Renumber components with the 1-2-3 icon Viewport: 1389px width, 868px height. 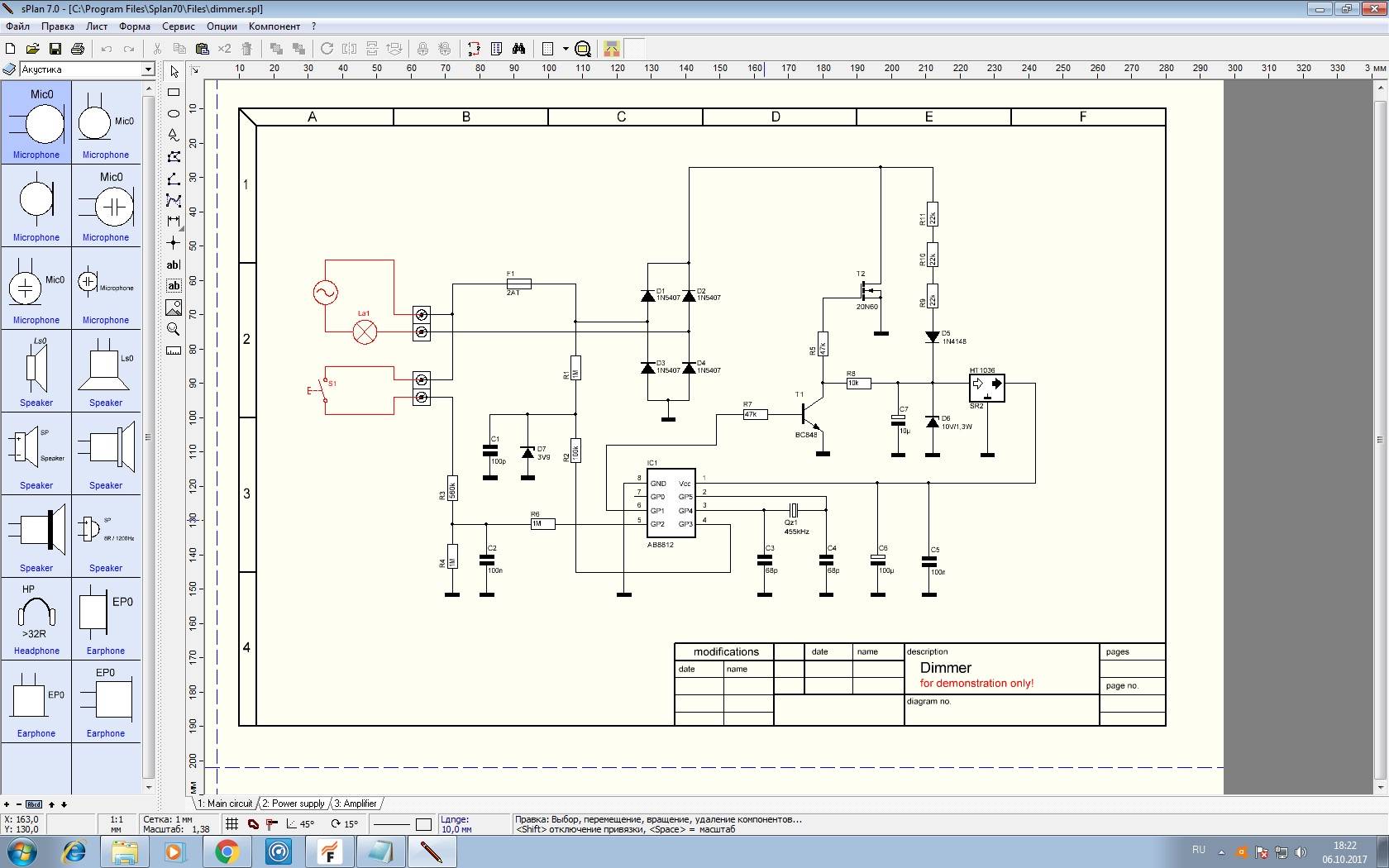tap(474, 49)
